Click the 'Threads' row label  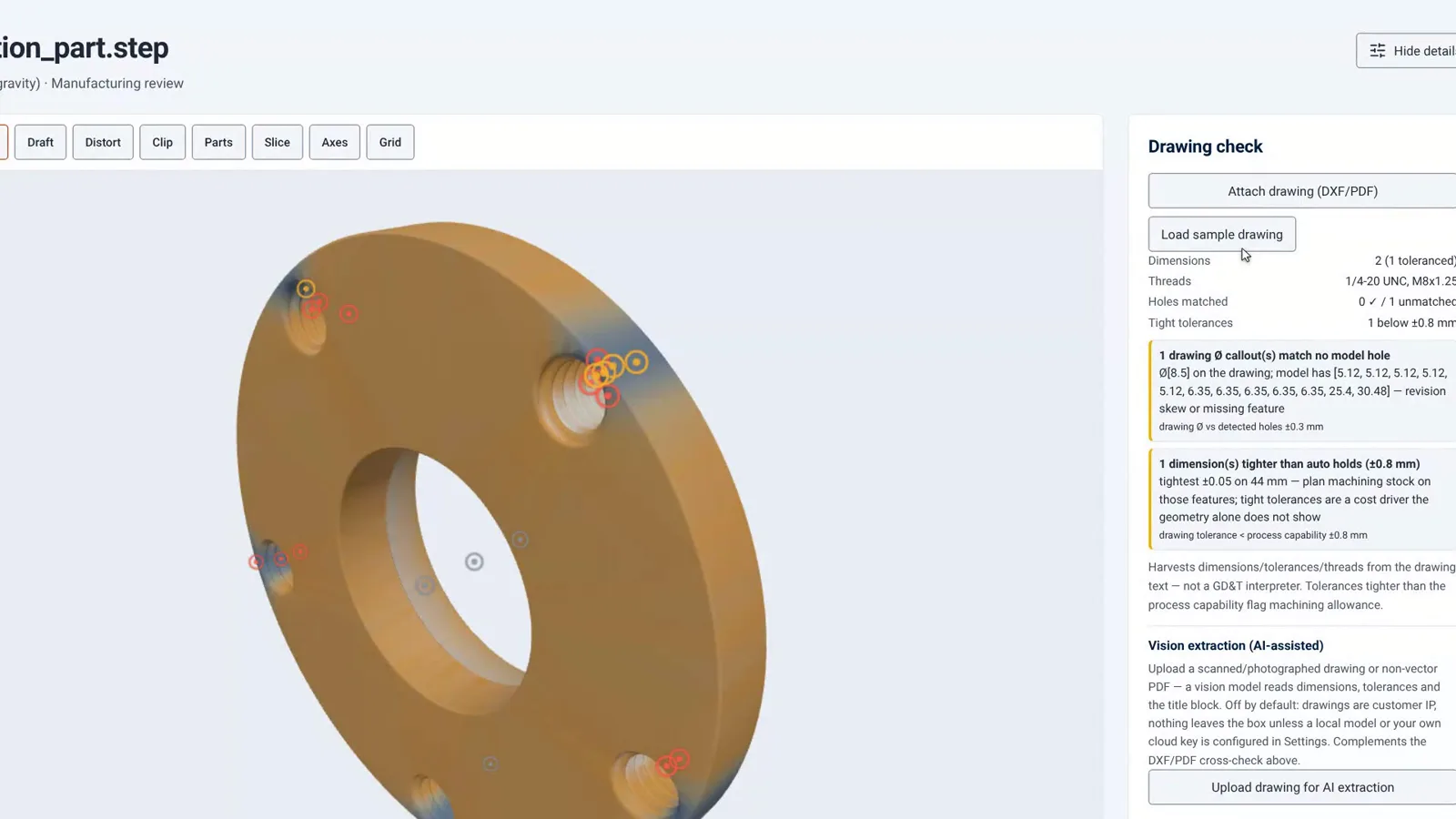[1169, 281]
